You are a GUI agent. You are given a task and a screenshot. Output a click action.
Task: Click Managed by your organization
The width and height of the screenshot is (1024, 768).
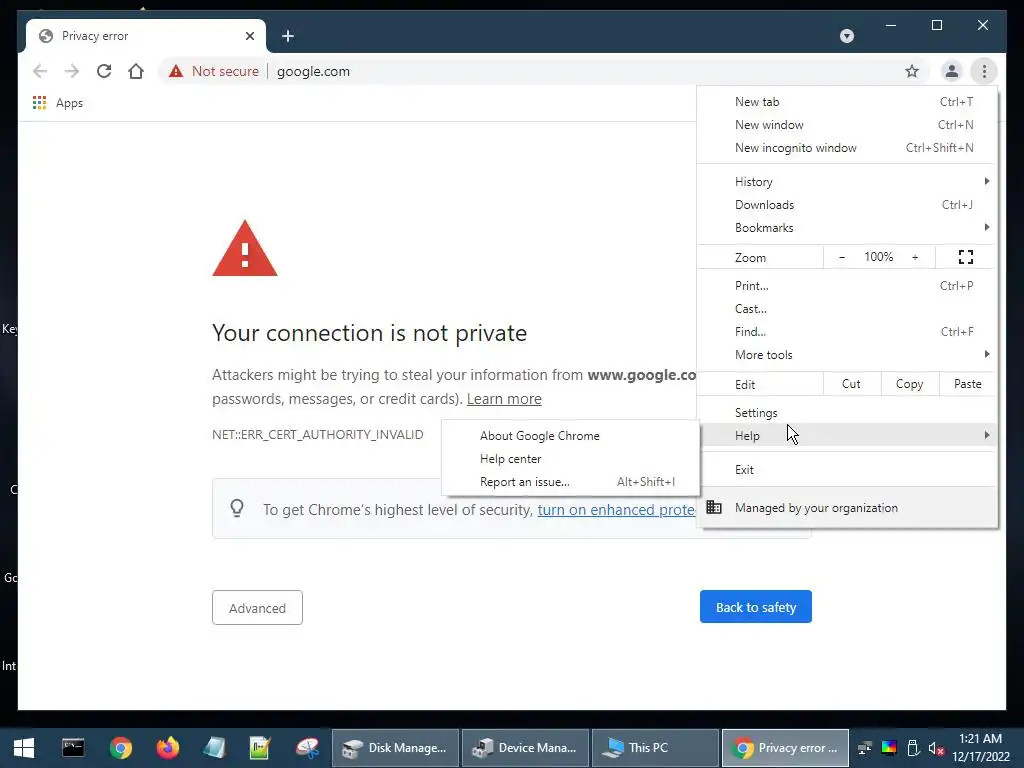click(847, 507)
